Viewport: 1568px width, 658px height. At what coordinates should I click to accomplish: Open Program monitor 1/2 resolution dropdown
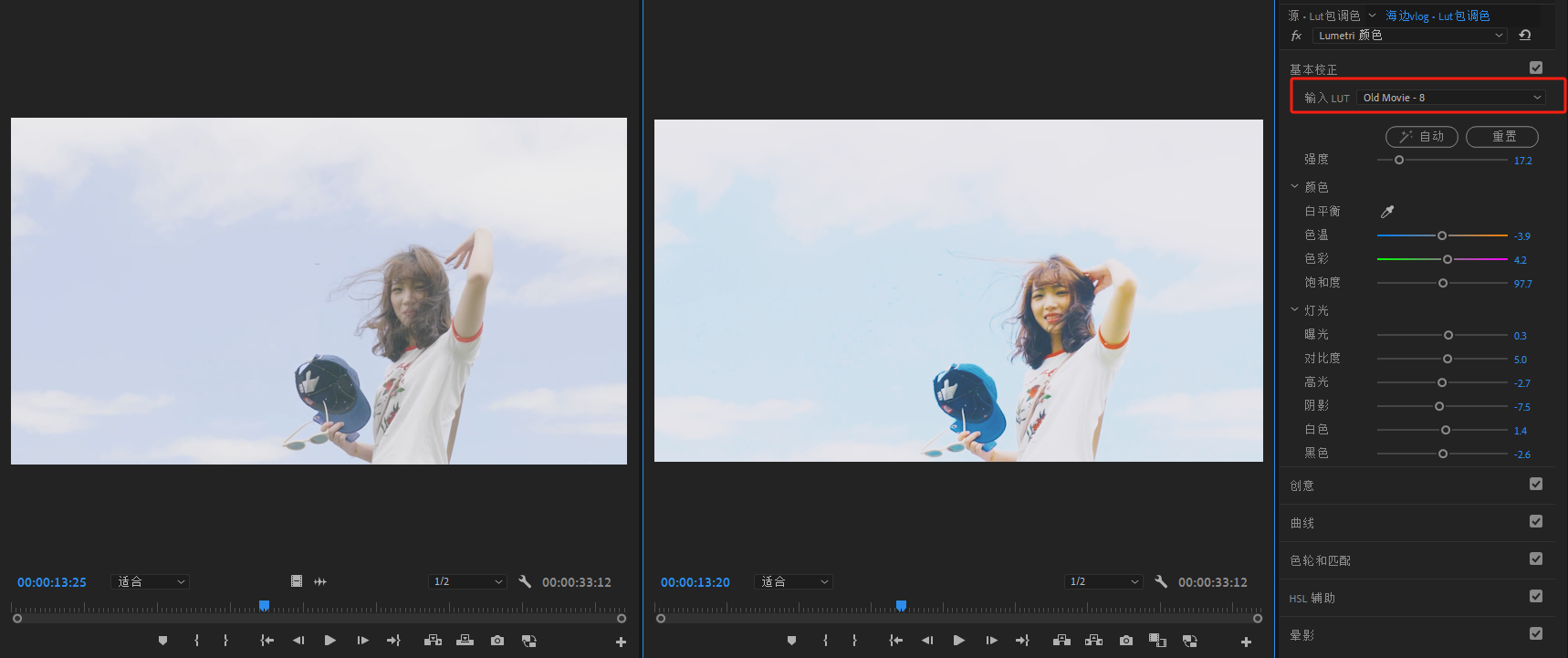[x=1103, y=581]
